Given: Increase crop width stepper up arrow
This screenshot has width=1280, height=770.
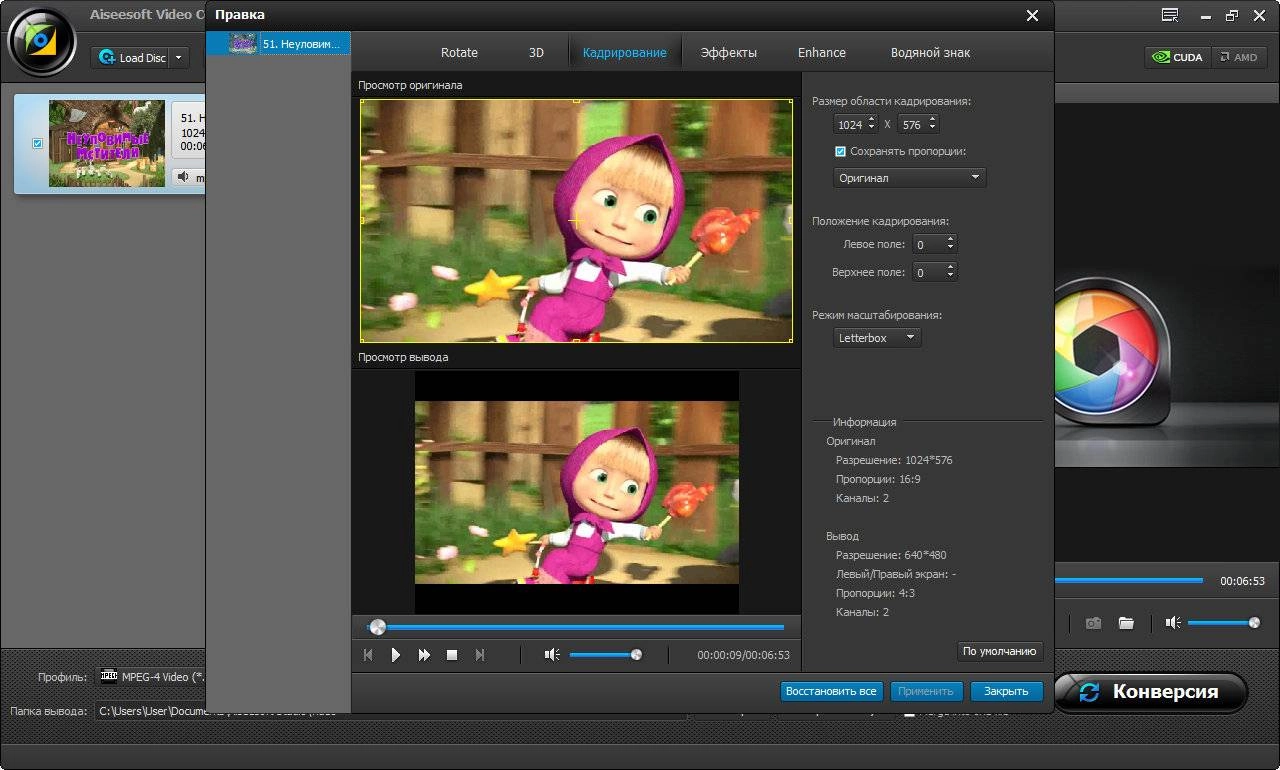Looking at the screenshot, I should 872,120.
